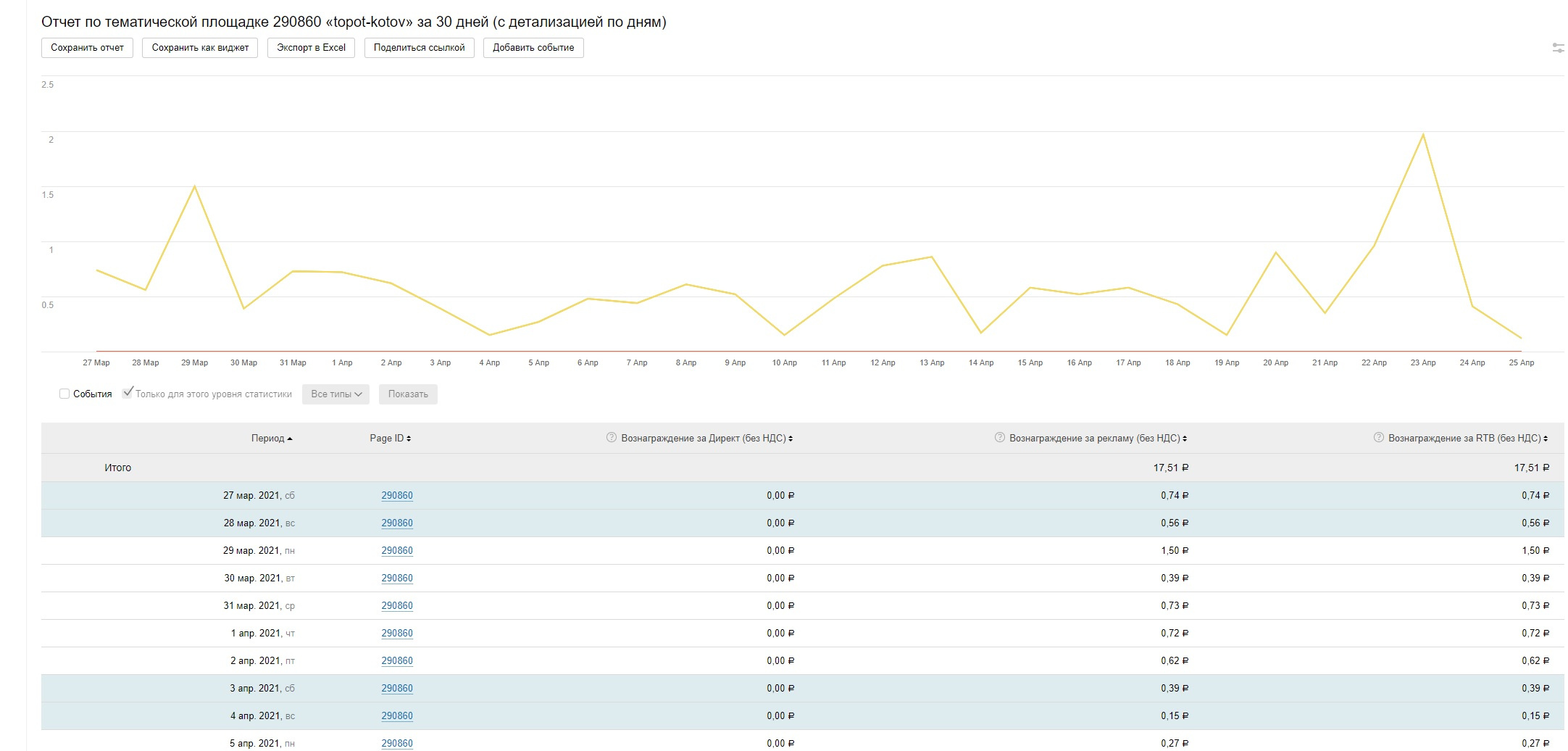Sort by Вознаграждение за Директ column
The image size is (1568, 751).
click(x=706, y=439)
